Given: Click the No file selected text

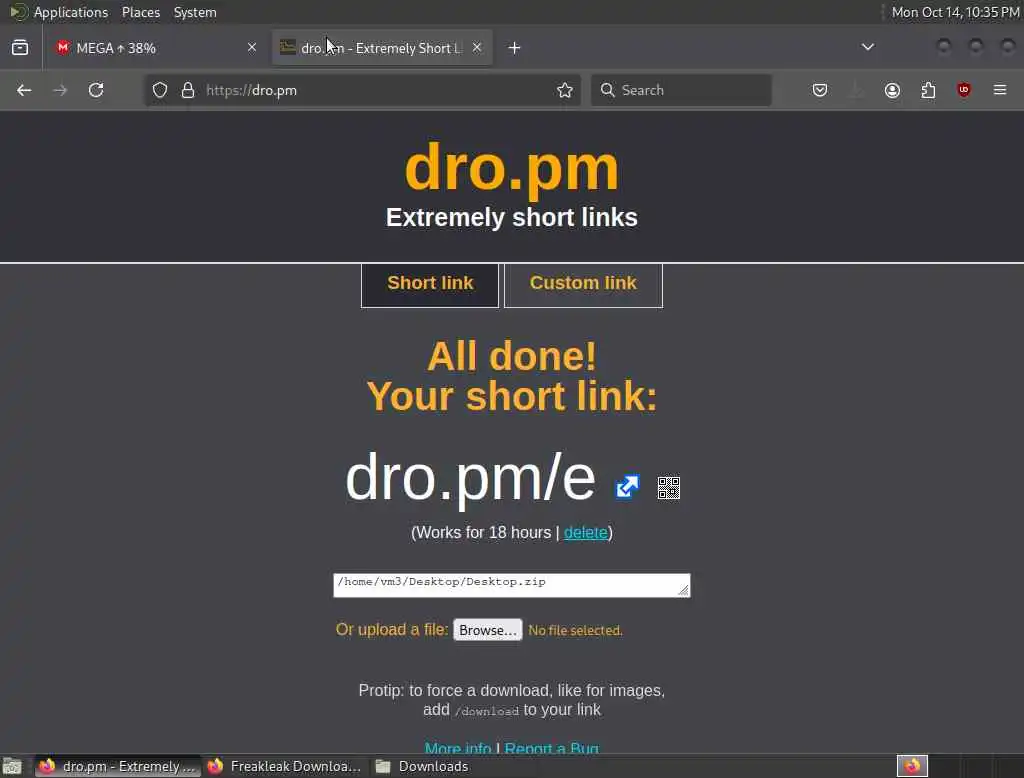Looking at the screenshot, I should [x=575, y=630].
